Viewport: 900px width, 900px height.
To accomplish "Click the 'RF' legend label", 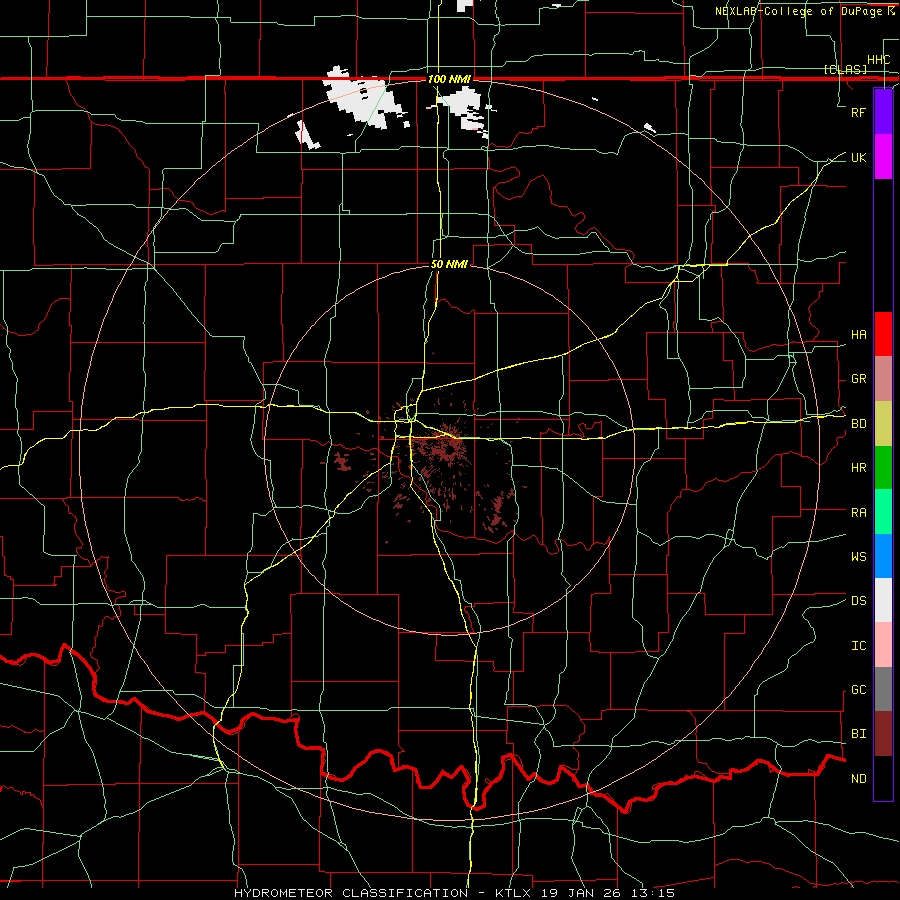I will pos(858,112).
